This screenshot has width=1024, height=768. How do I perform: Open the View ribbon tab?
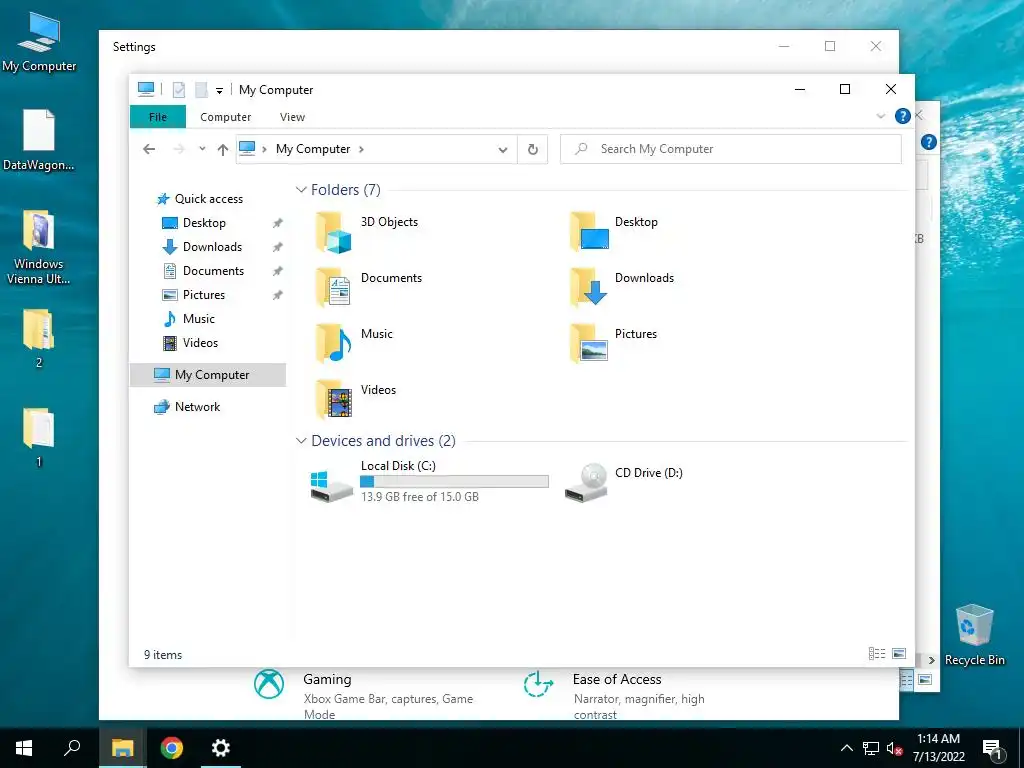coord(292,117)
